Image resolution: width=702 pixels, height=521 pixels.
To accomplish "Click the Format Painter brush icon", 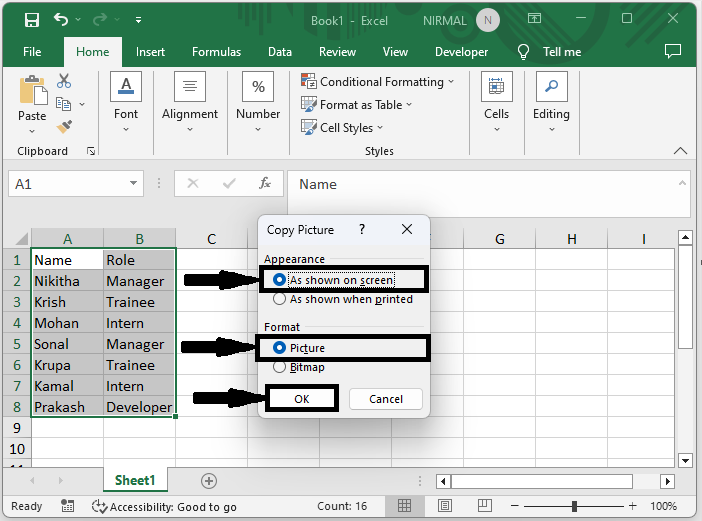I will tap(64, 127).
